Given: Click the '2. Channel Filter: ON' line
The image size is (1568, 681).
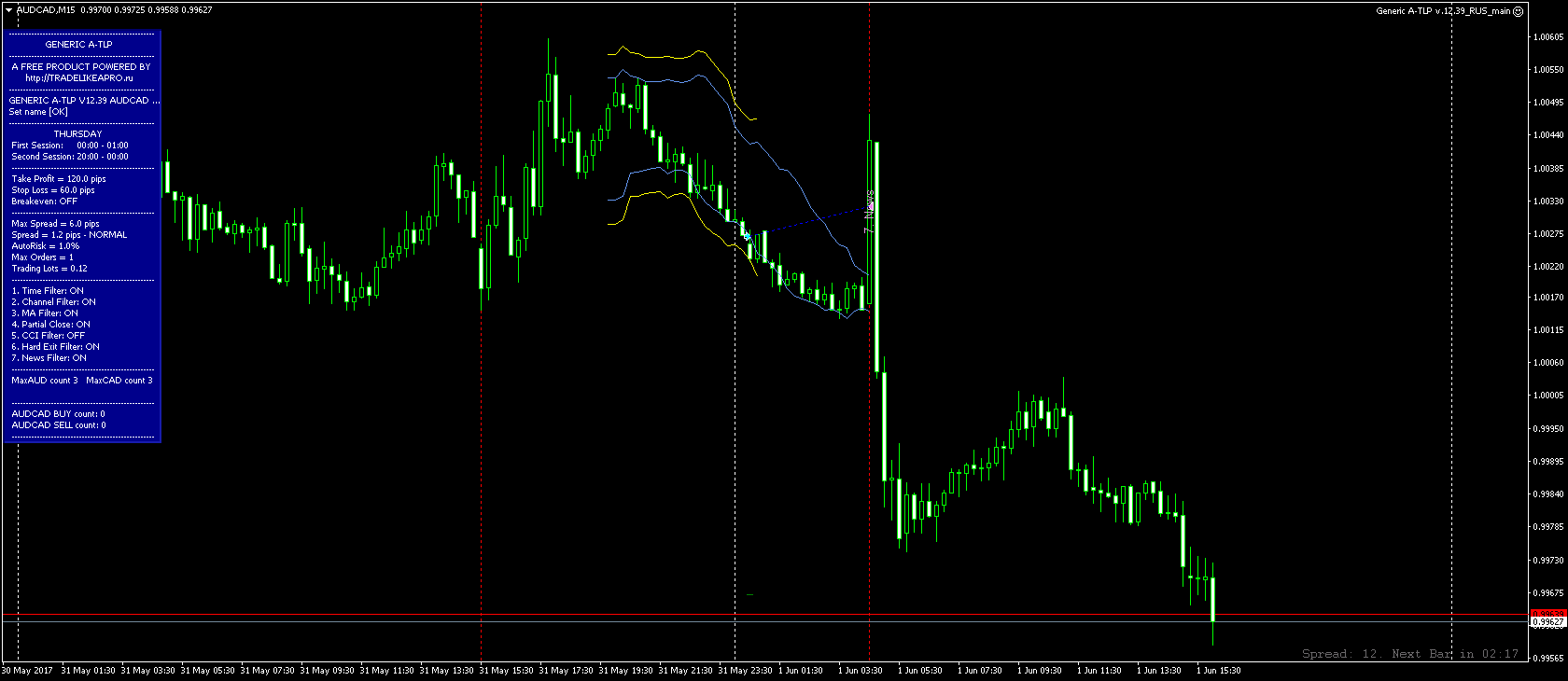Looking at the screenshot, I should [x=53, y=302].
